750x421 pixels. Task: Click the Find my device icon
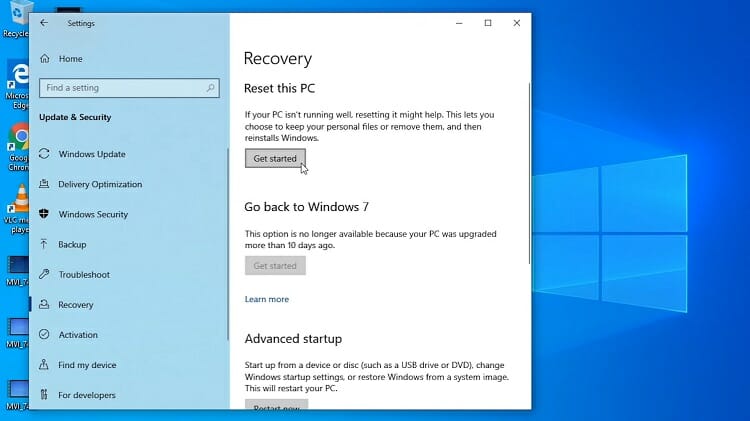[x=44, y=365]
